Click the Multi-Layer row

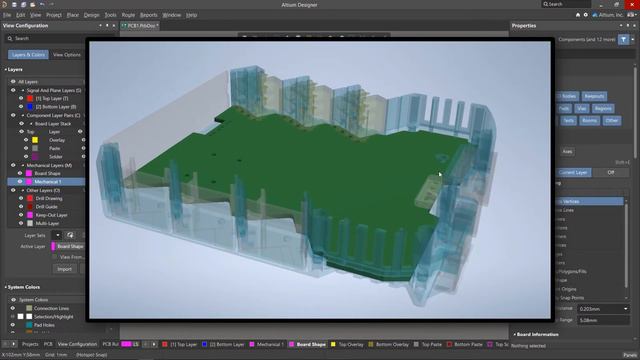point(46,223)
